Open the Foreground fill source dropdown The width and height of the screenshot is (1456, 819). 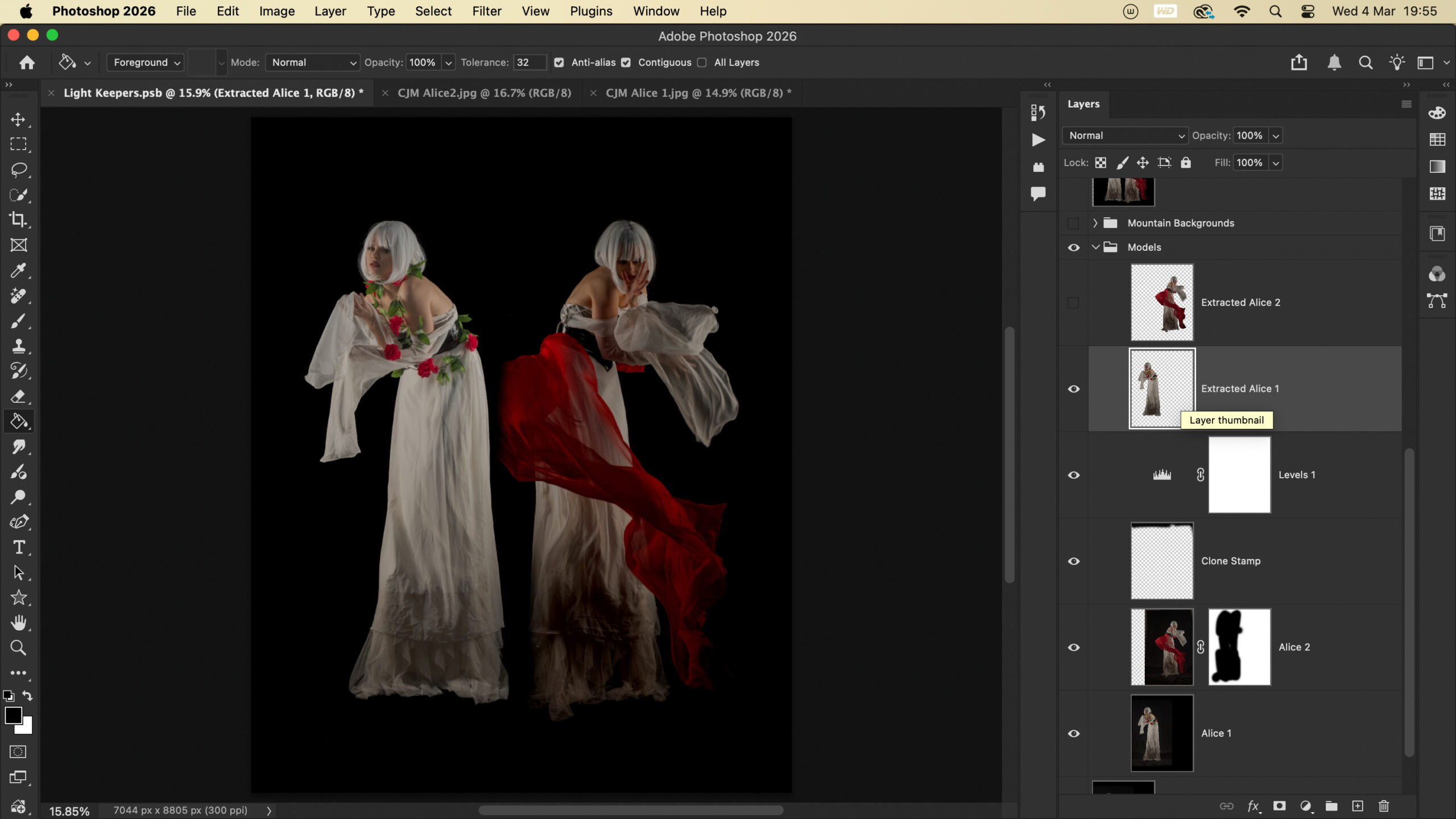coord(146,63)
